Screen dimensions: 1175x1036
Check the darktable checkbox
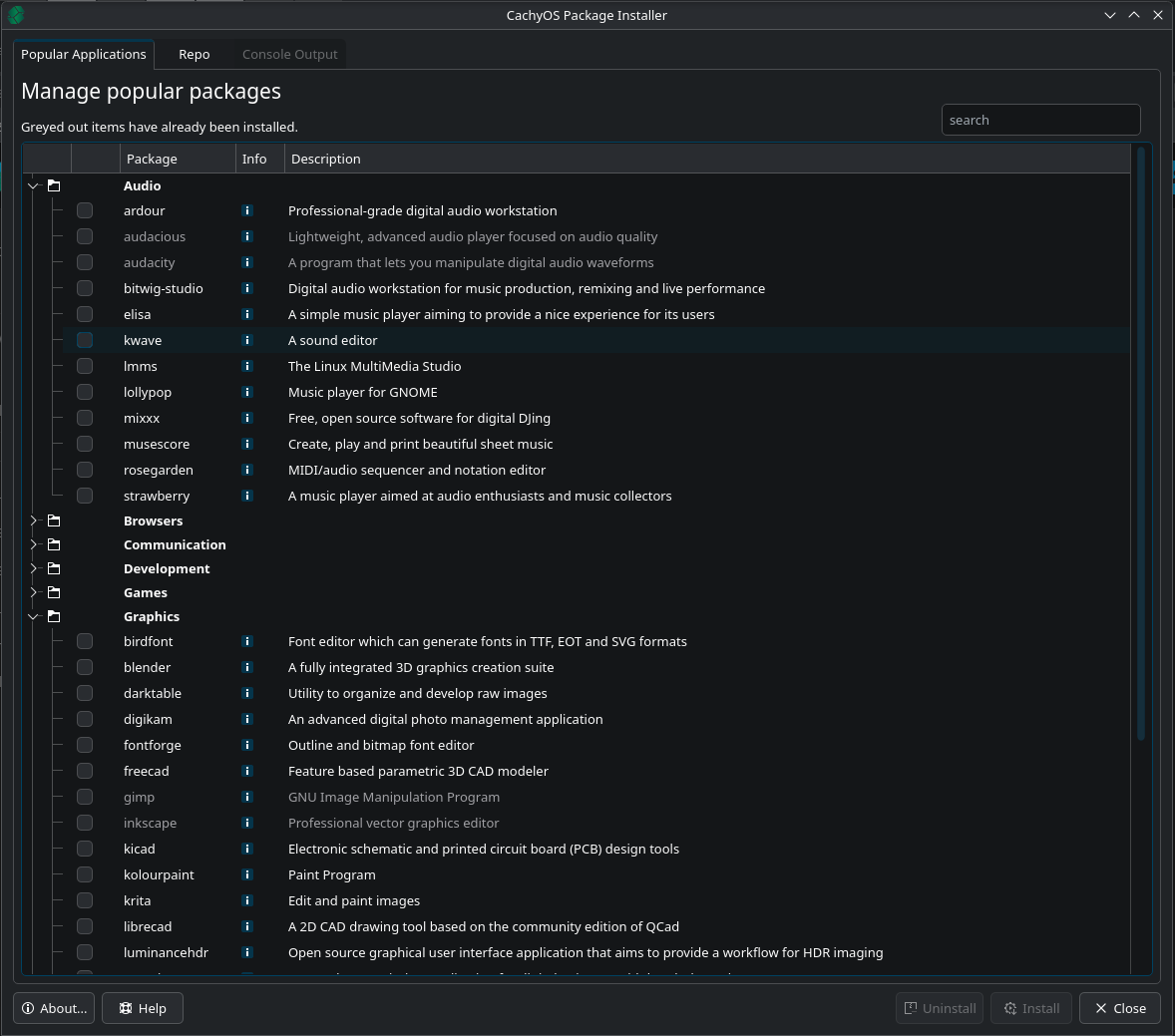(85, 693)
